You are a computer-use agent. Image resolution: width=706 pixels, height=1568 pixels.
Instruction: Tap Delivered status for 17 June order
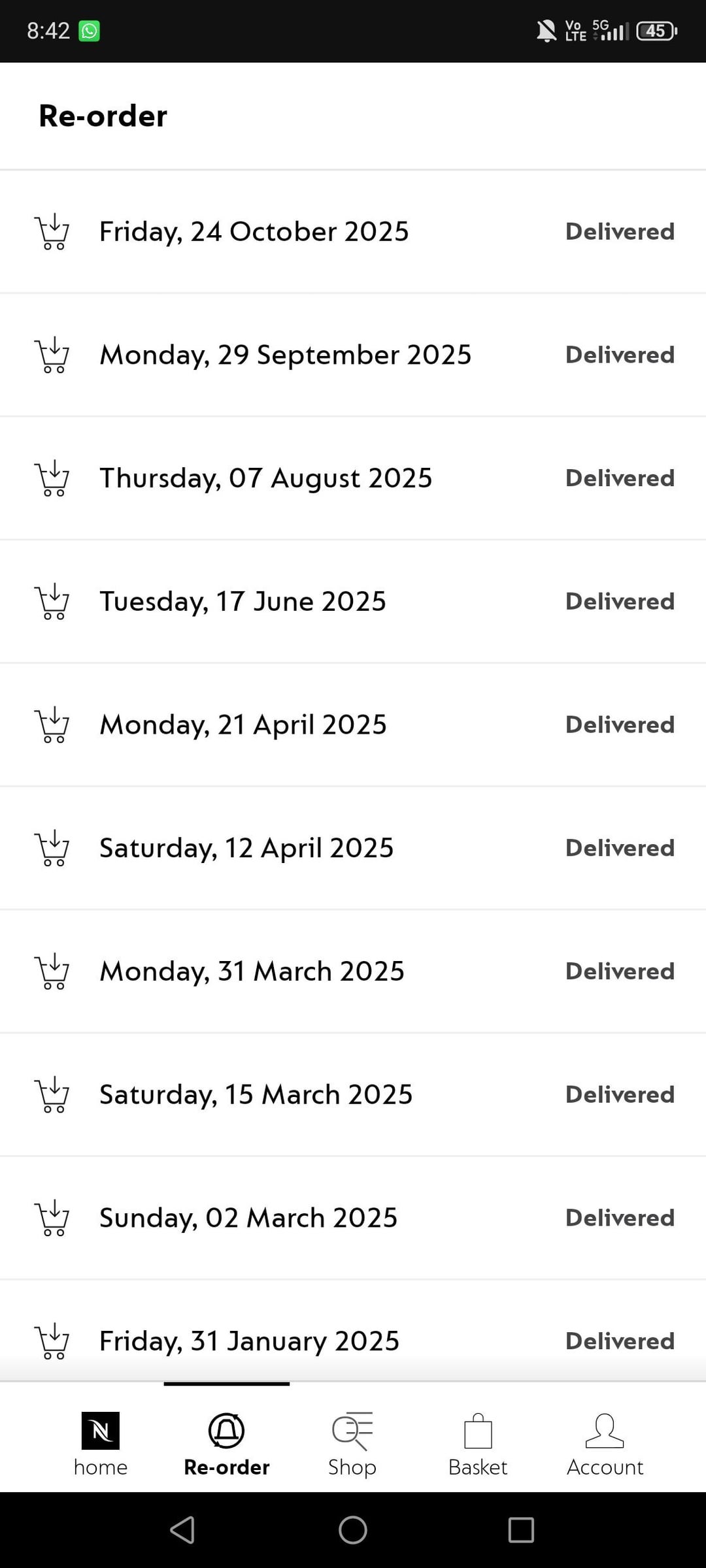coord(620,602)
